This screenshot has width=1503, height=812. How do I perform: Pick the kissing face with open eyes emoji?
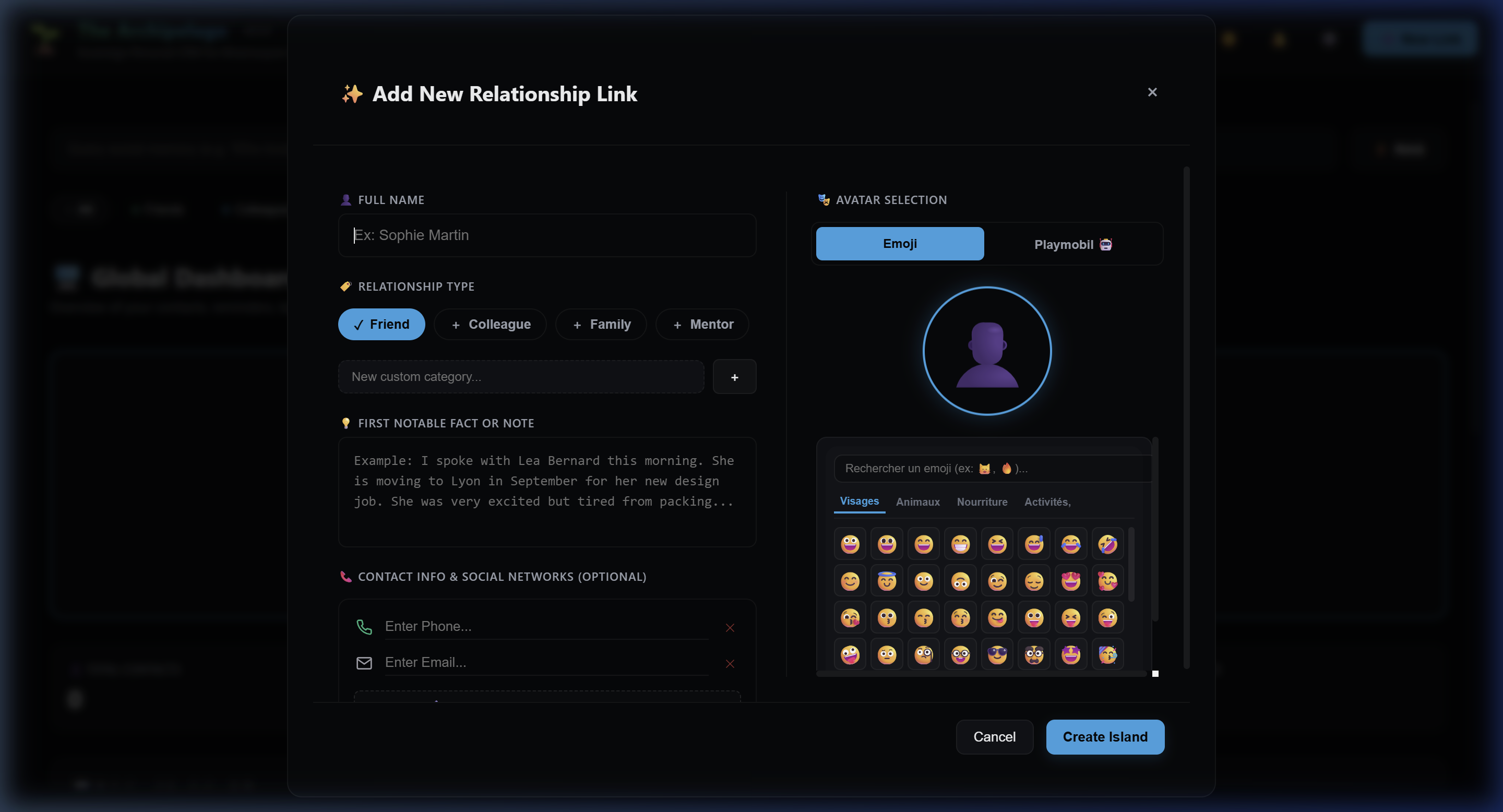[x=887, y=618]
